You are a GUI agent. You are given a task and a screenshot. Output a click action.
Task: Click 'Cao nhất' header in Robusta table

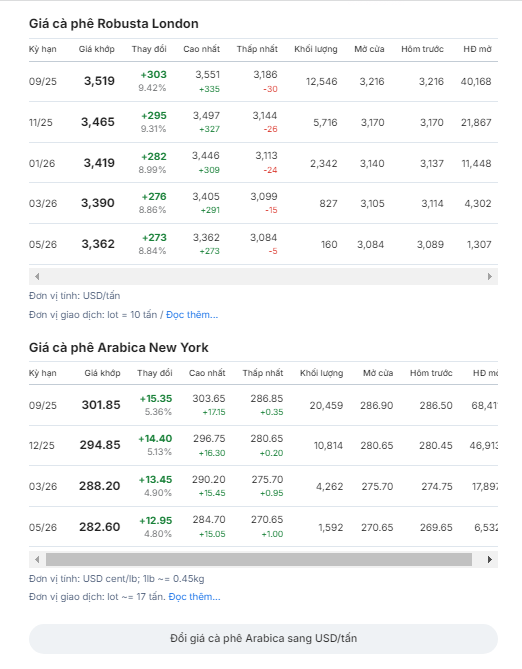[201, 49]
